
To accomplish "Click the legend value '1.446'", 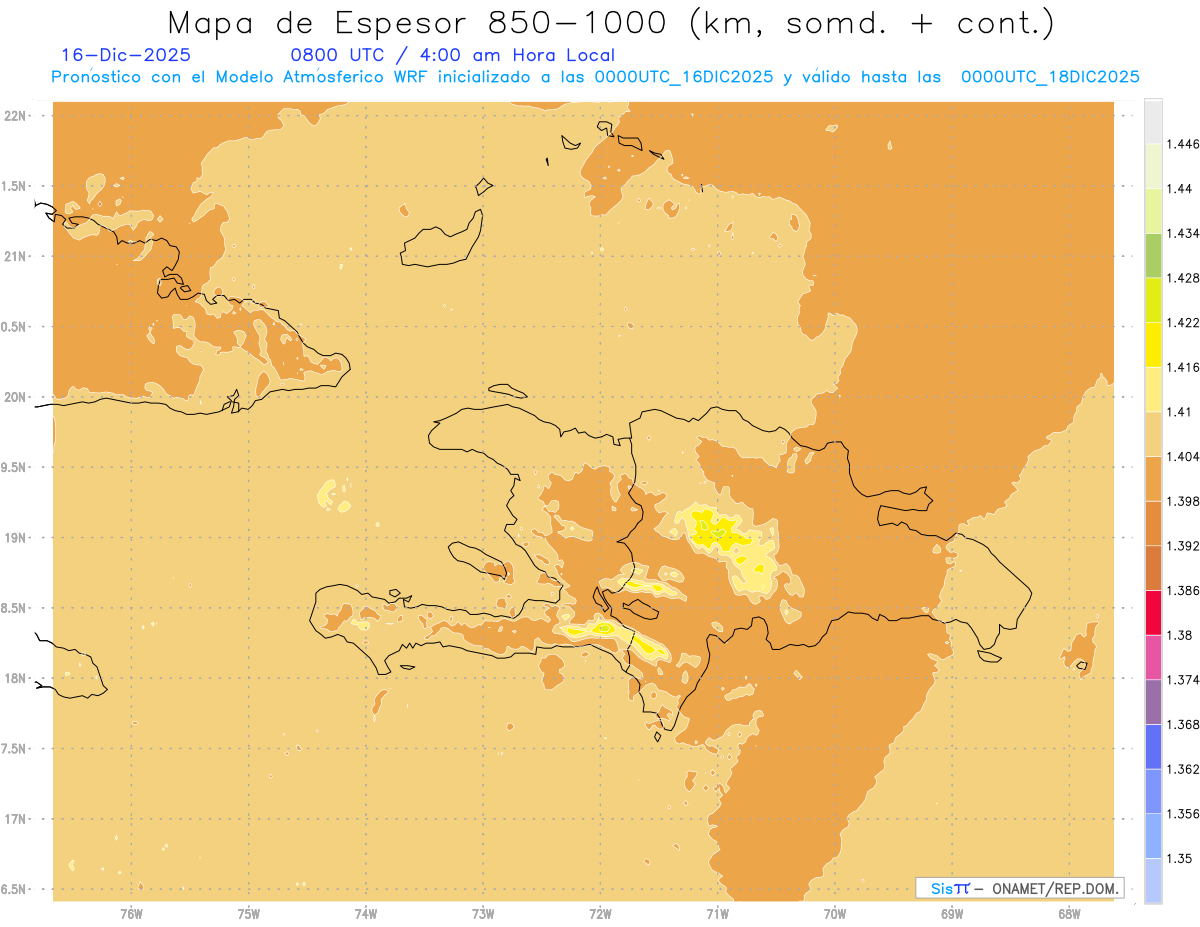I will [1183, 145].
